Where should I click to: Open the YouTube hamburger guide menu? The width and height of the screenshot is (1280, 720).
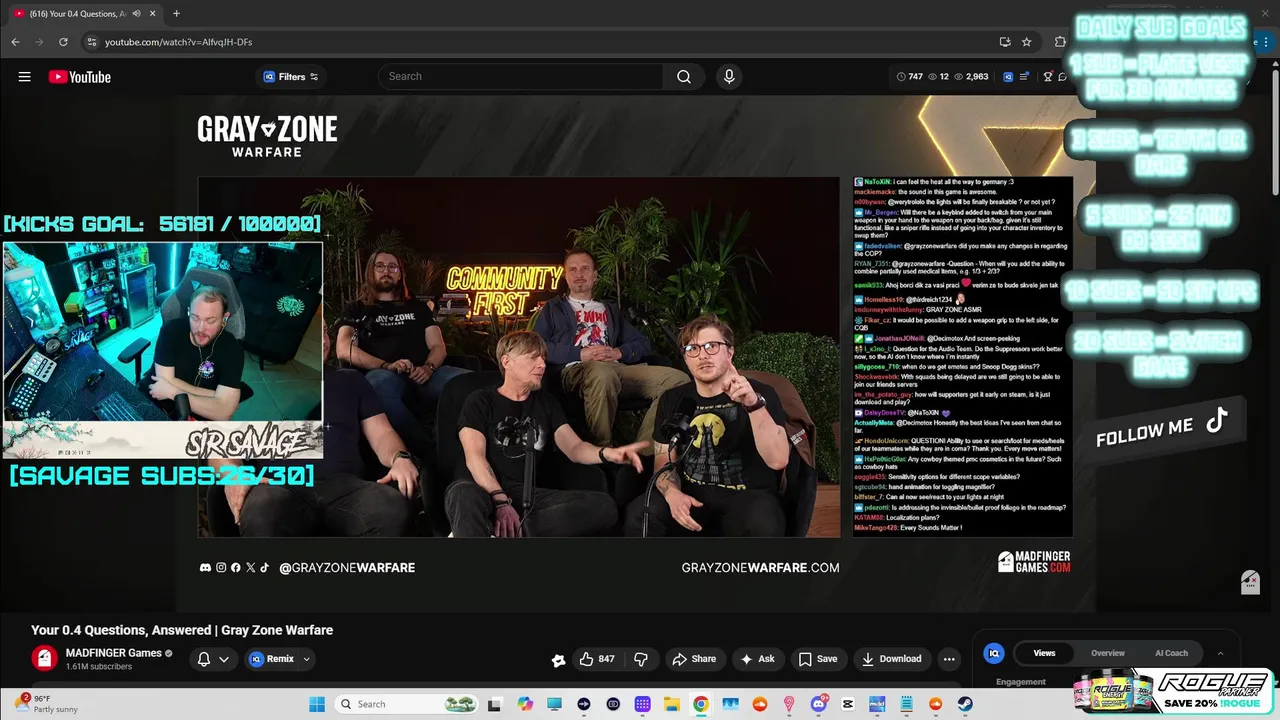pyautogui.click(x=24, y=77)
